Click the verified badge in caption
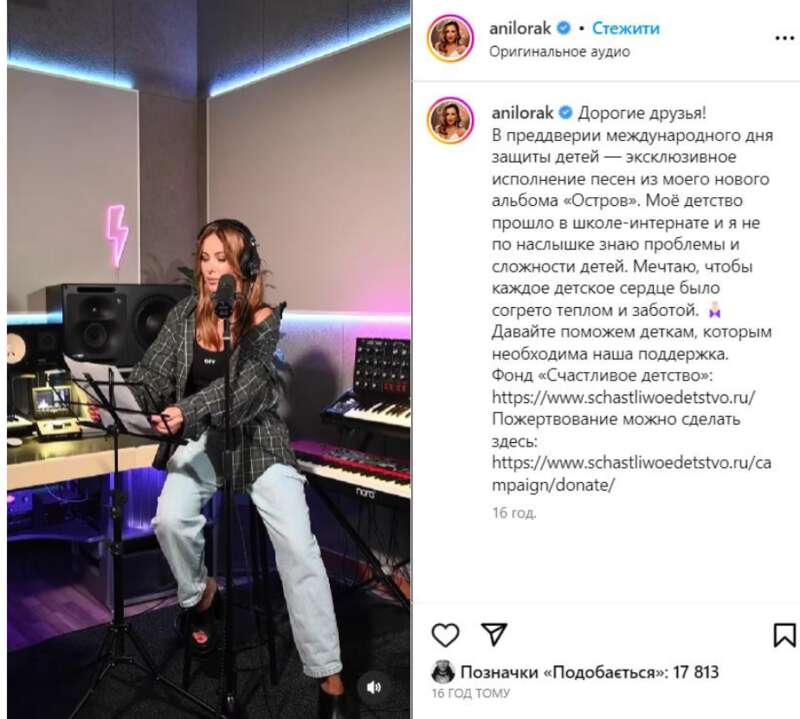 click(565, 112)
